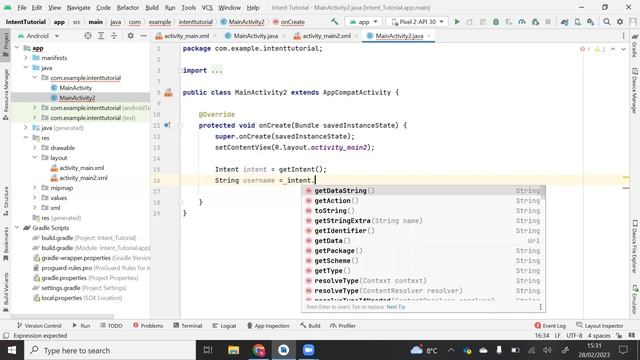Expand the values folder
This screenshot has height=360, width=640.
click(35, 198)
